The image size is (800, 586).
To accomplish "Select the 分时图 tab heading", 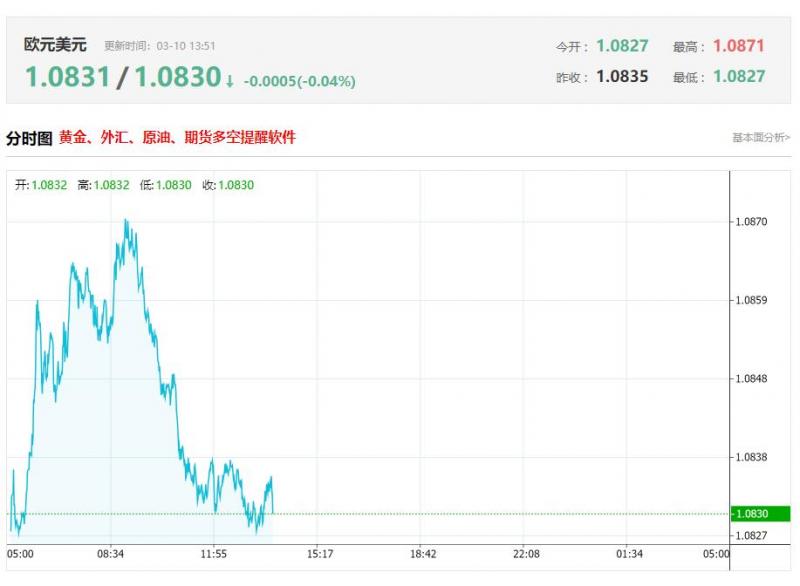I will click(29, 138).
